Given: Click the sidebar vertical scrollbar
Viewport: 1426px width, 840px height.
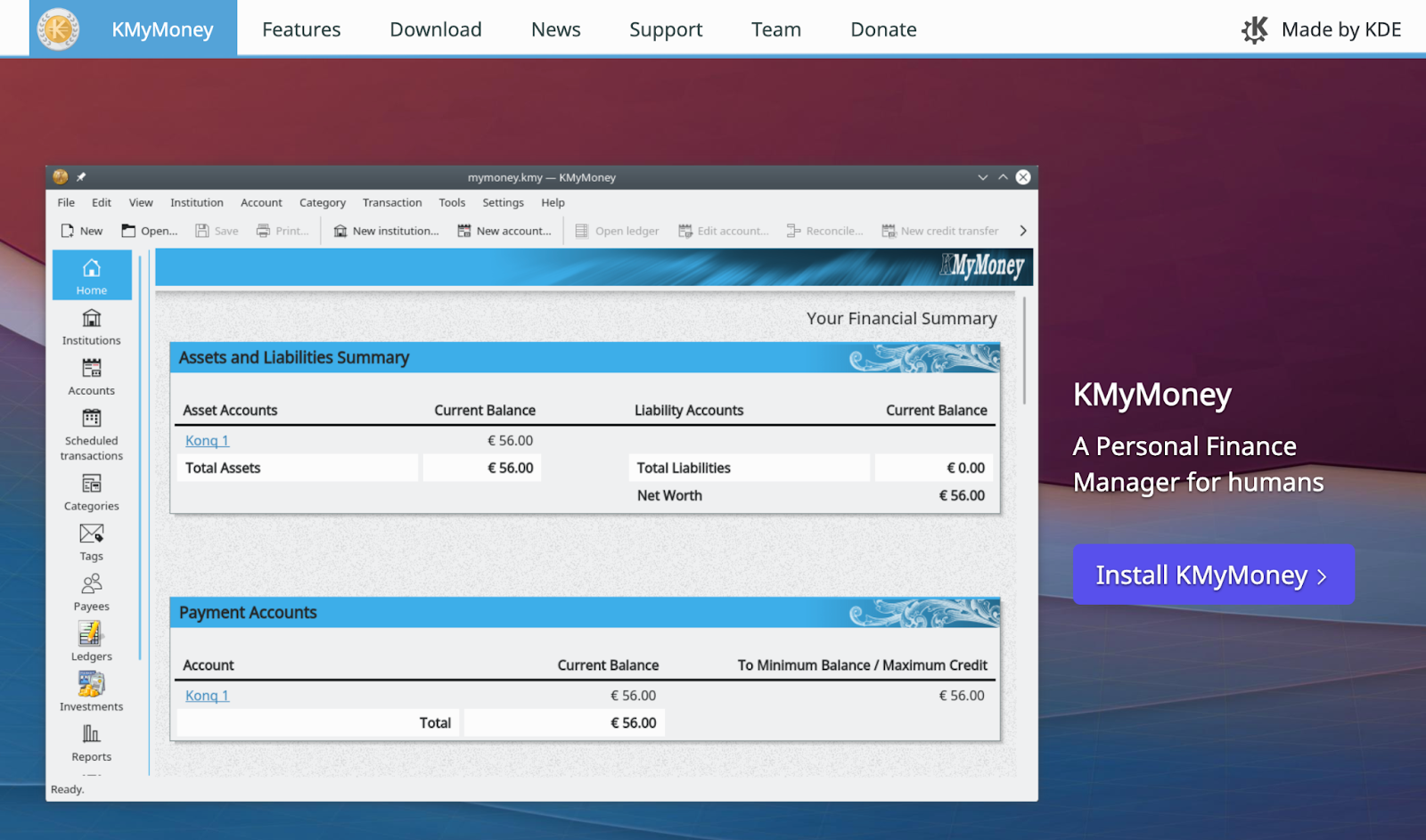Looking at the screenshot, I should pos(140,457).
